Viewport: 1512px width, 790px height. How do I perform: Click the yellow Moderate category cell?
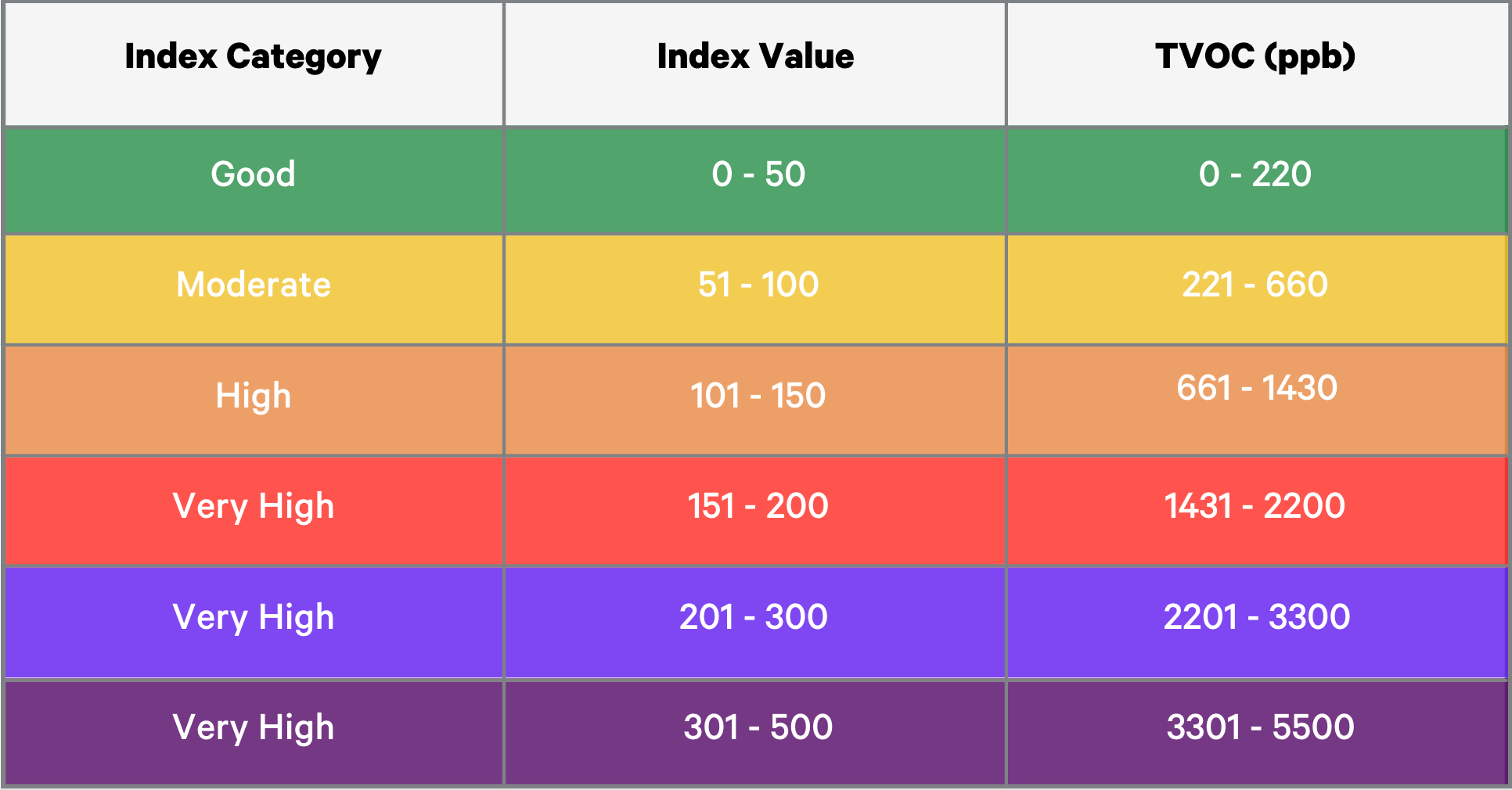click(253, 285)
